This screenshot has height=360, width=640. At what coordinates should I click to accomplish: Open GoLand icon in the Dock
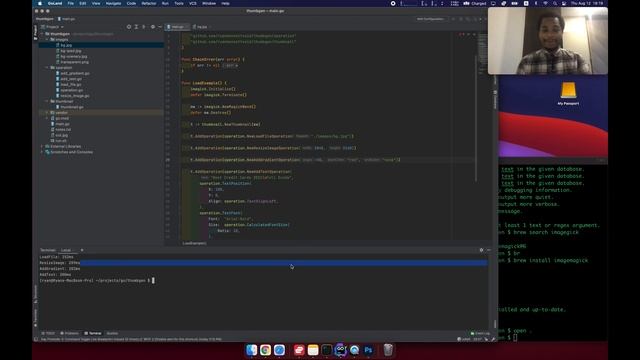(340, 350)
